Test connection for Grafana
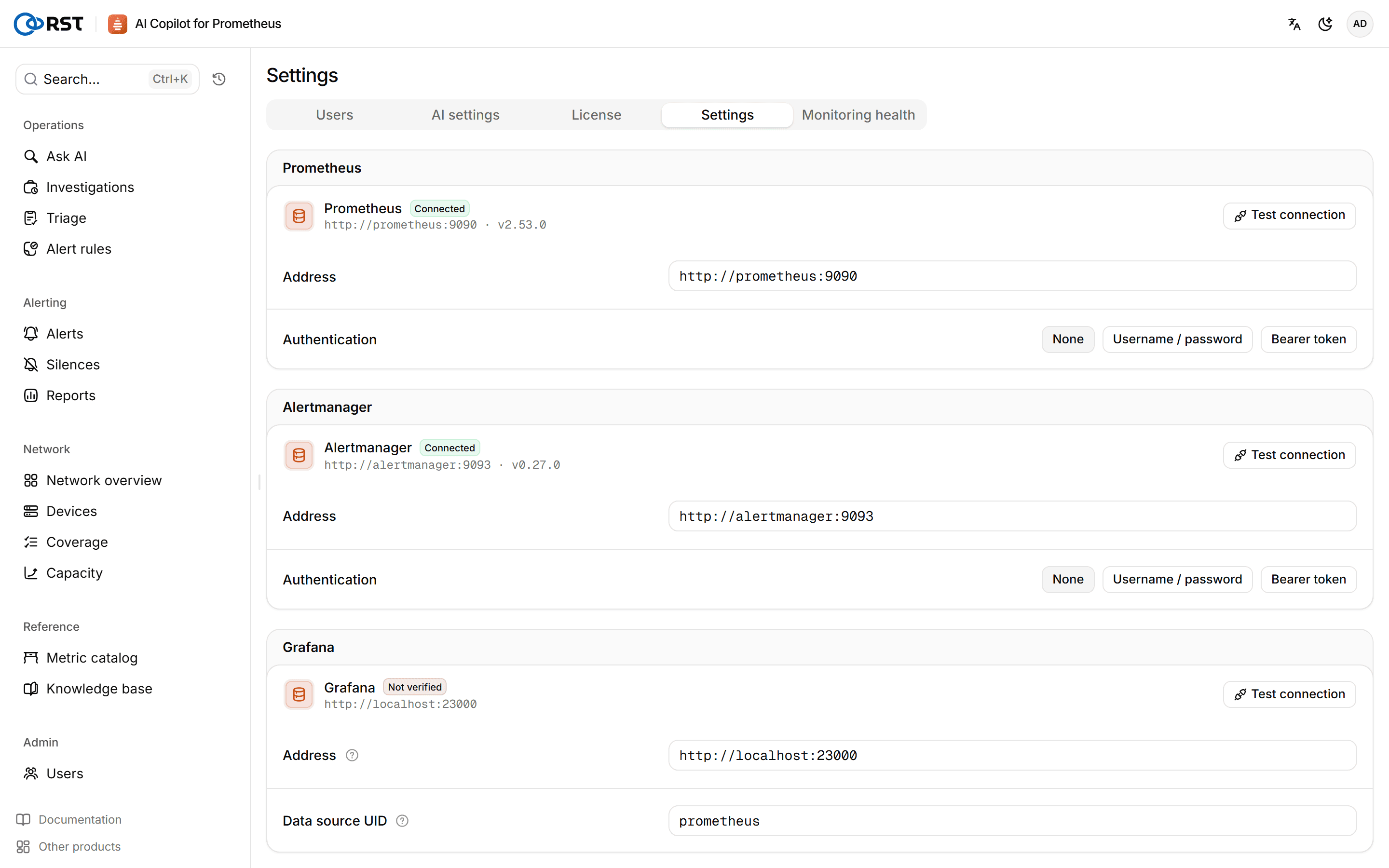The height and width of the screenshot is (868, 1389). [1289, 694]
